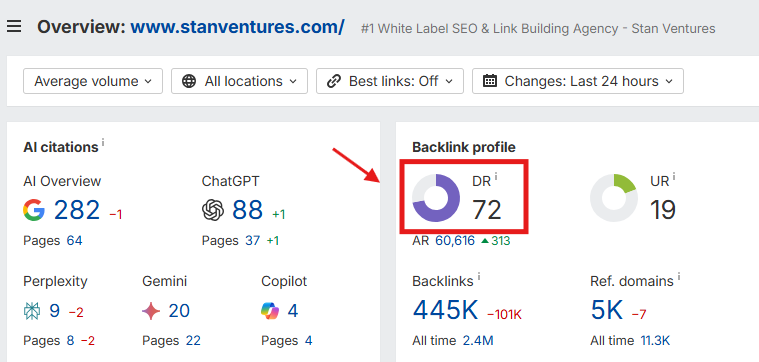This screenshot has width=759, height=362.
Task: Click the green AR change 313
Action: tap(496, 241)
